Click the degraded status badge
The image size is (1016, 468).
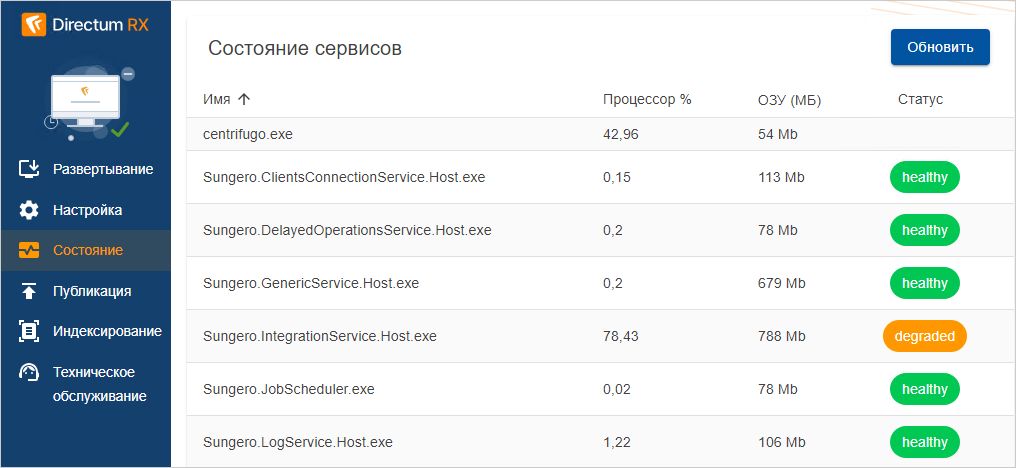(925, 336)
